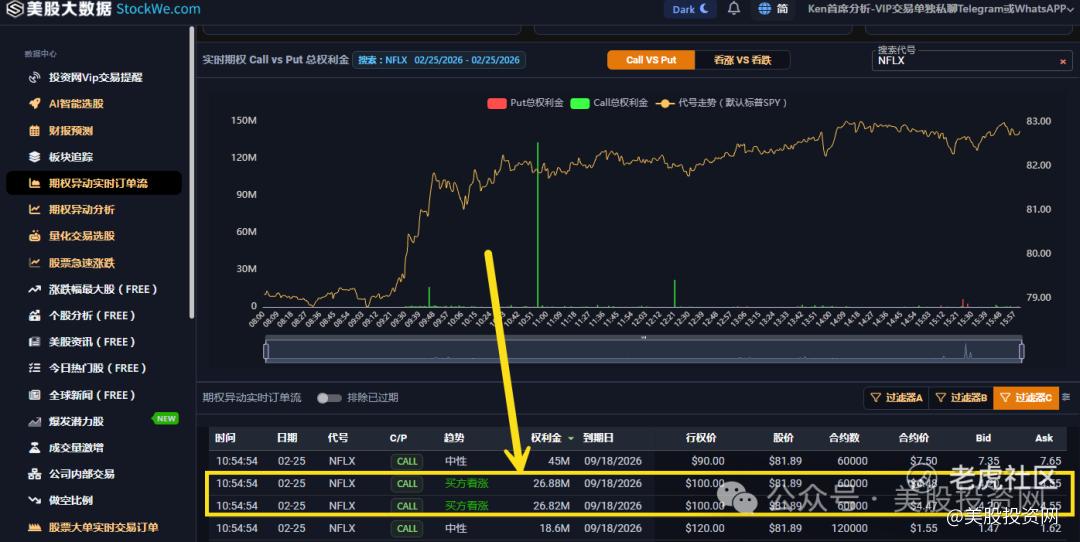Sort by 时间 column header

coord(225,437)
